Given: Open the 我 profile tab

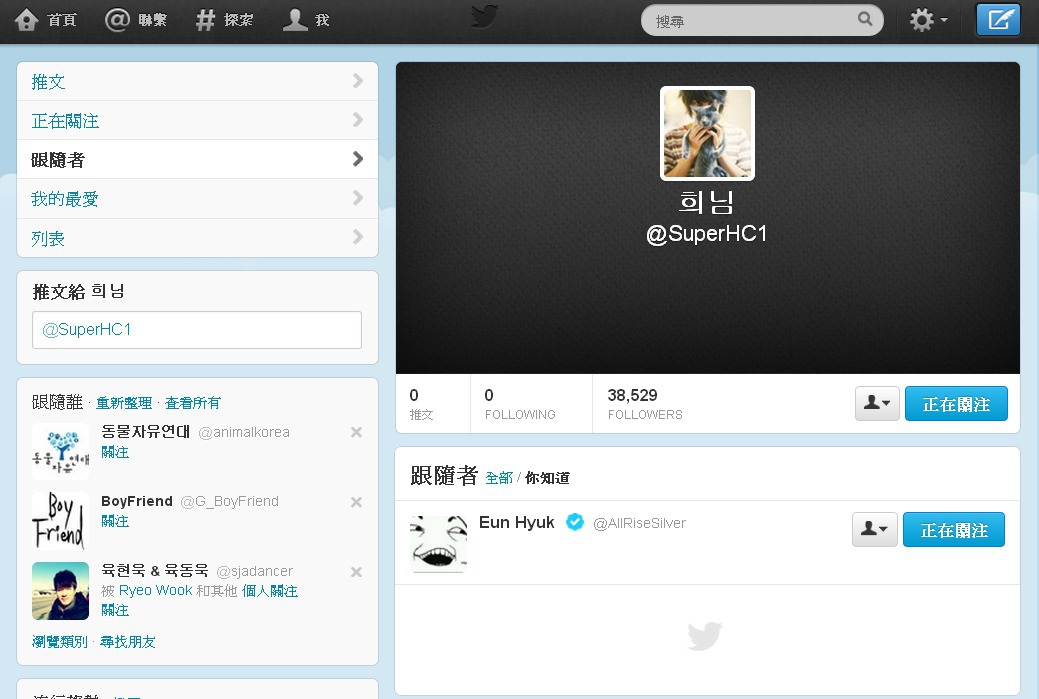Looking at the screenshot, I should (306, 20).
